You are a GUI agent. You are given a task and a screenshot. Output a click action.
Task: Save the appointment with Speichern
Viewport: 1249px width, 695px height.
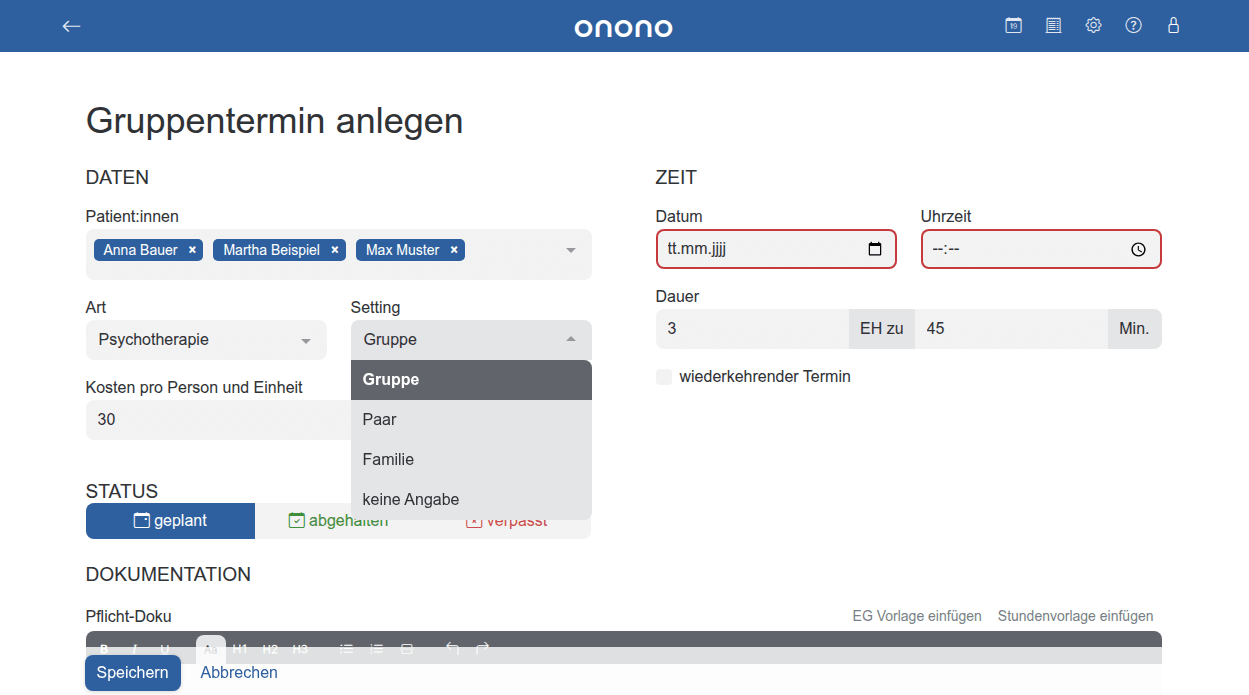pyautogui.click(x=132, y=672)
